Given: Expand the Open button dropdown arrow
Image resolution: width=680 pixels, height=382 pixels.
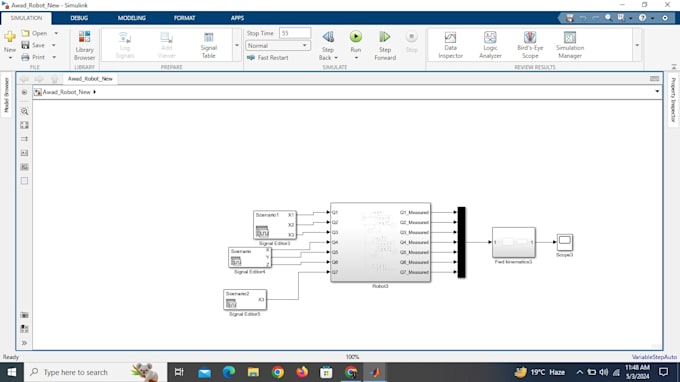Looking at the screenshot, I should (x=56, y=33).
